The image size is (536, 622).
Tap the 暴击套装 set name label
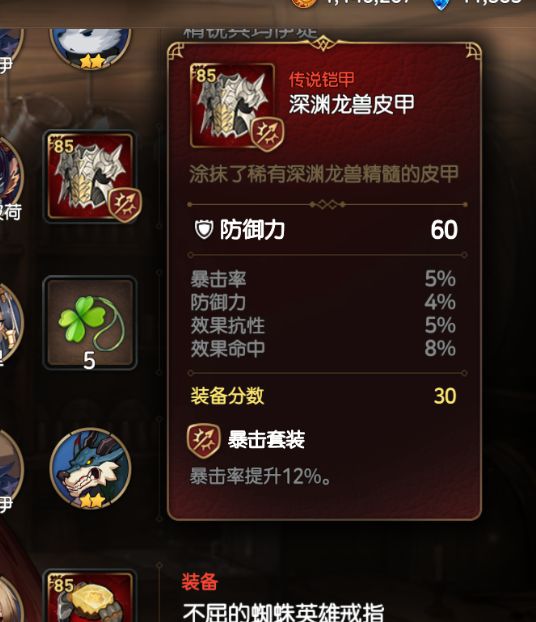266,440
